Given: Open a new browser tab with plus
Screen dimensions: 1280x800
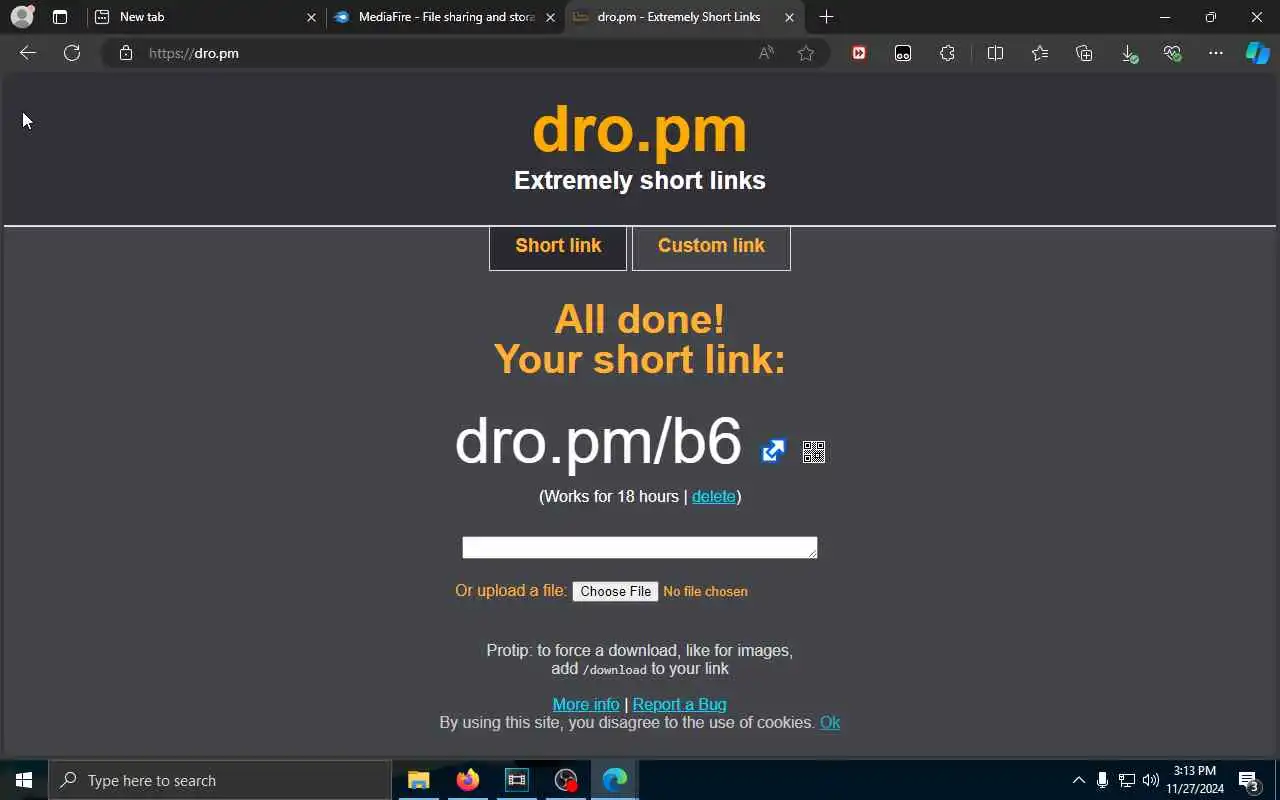Looking at the screenshot, I should point(826,17).
